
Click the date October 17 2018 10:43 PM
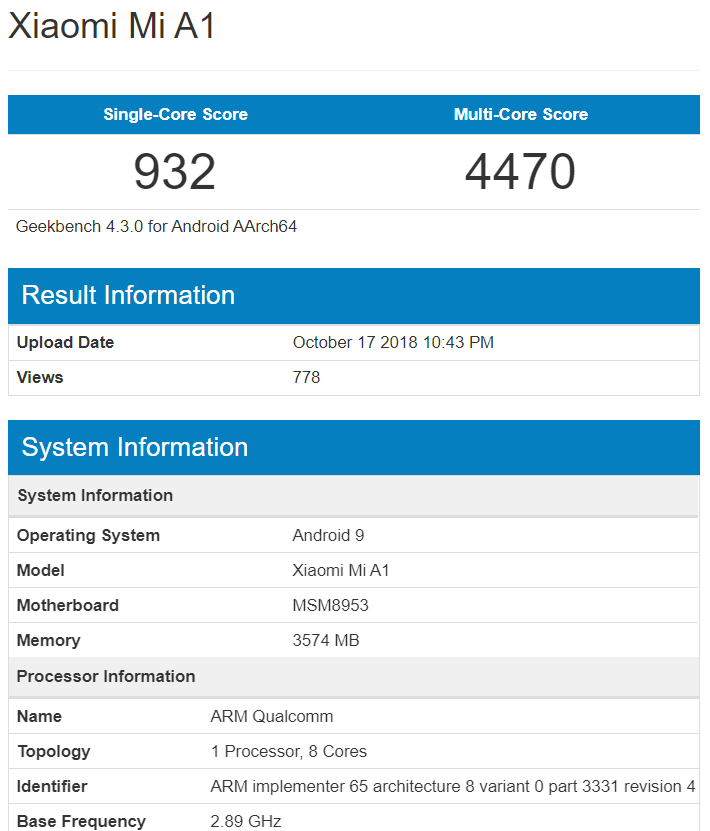[393, 342]
